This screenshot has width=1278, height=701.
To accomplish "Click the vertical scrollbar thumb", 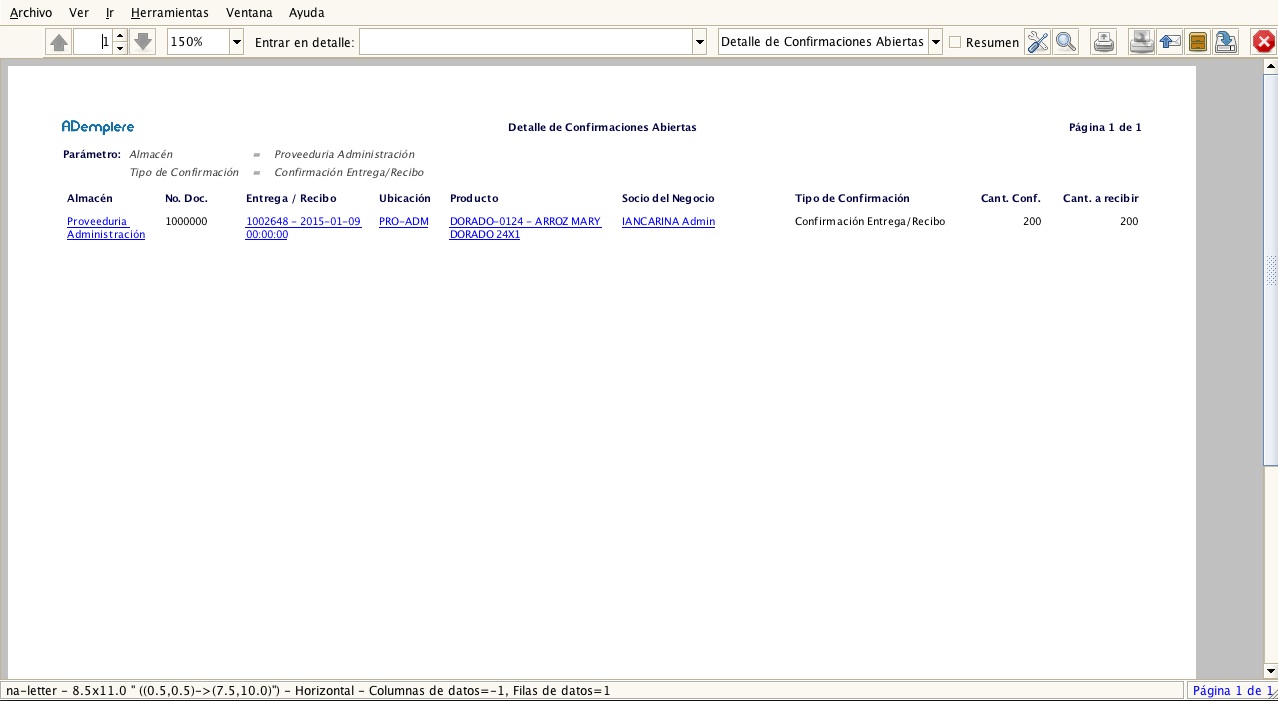I will pyautogui.click(x=1271, y=272).
